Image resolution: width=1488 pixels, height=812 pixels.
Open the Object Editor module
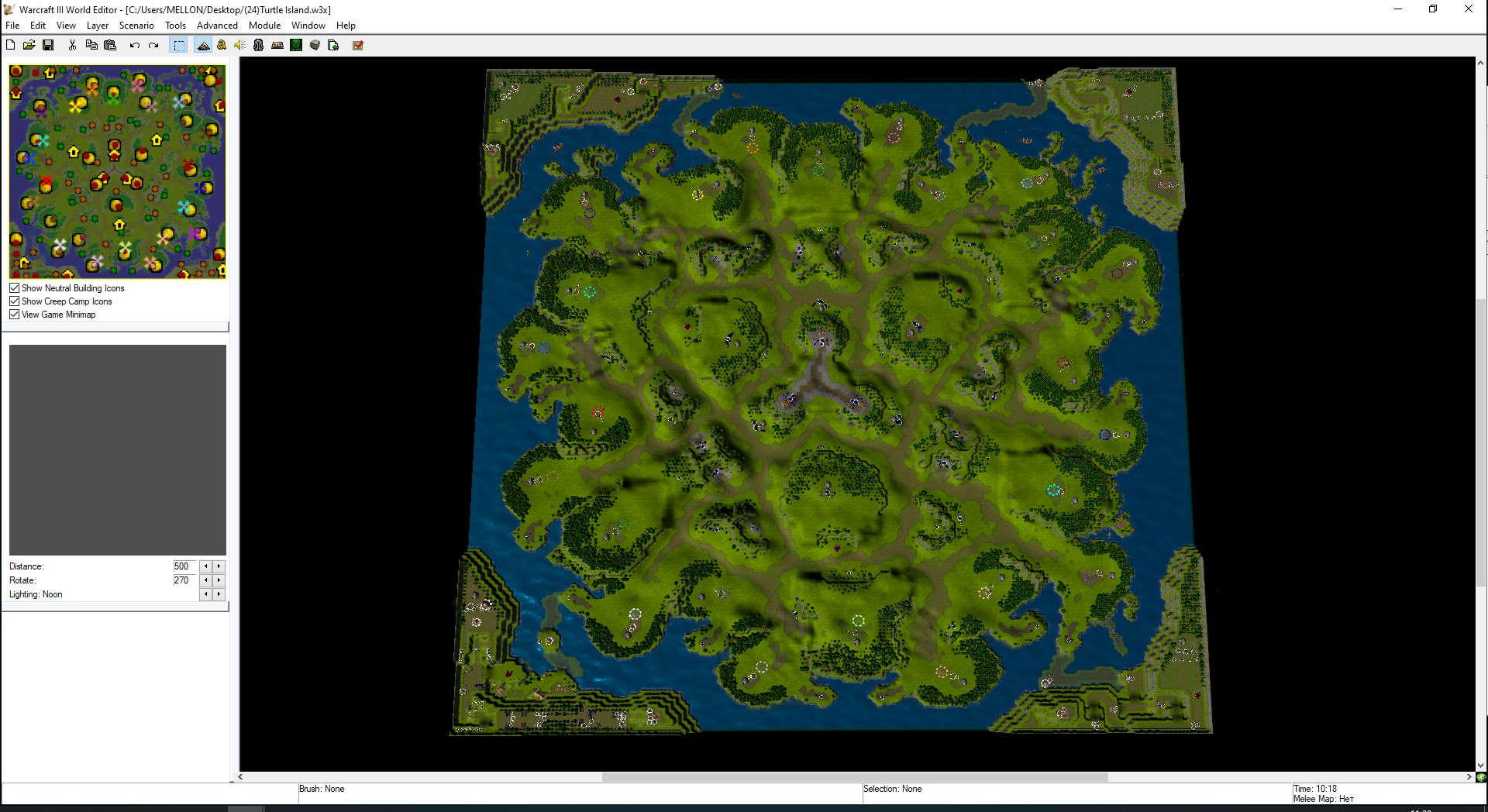[x=259, y=45]
